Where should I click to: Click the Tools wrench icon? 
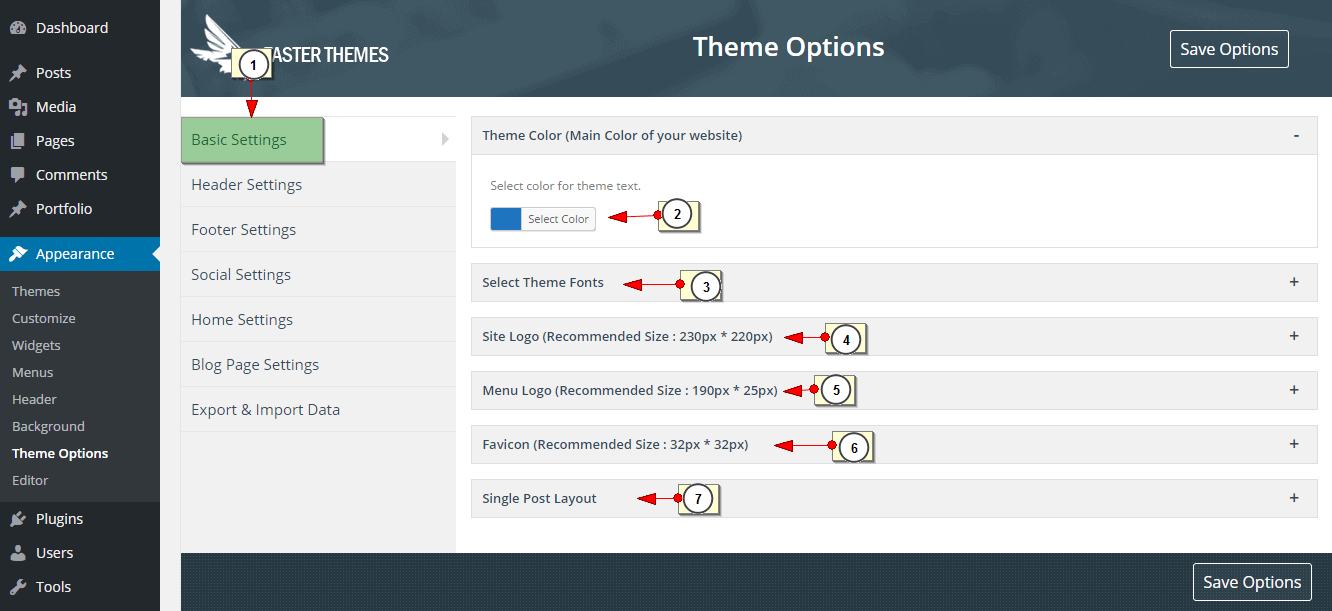(18, 587)
